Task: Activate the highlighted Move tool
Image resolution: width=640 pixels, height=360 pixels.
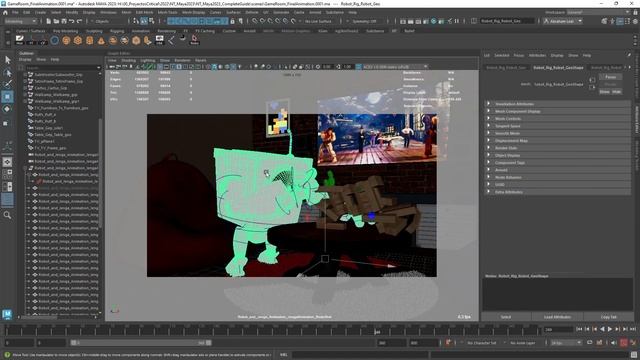Action: coord(7,97)
